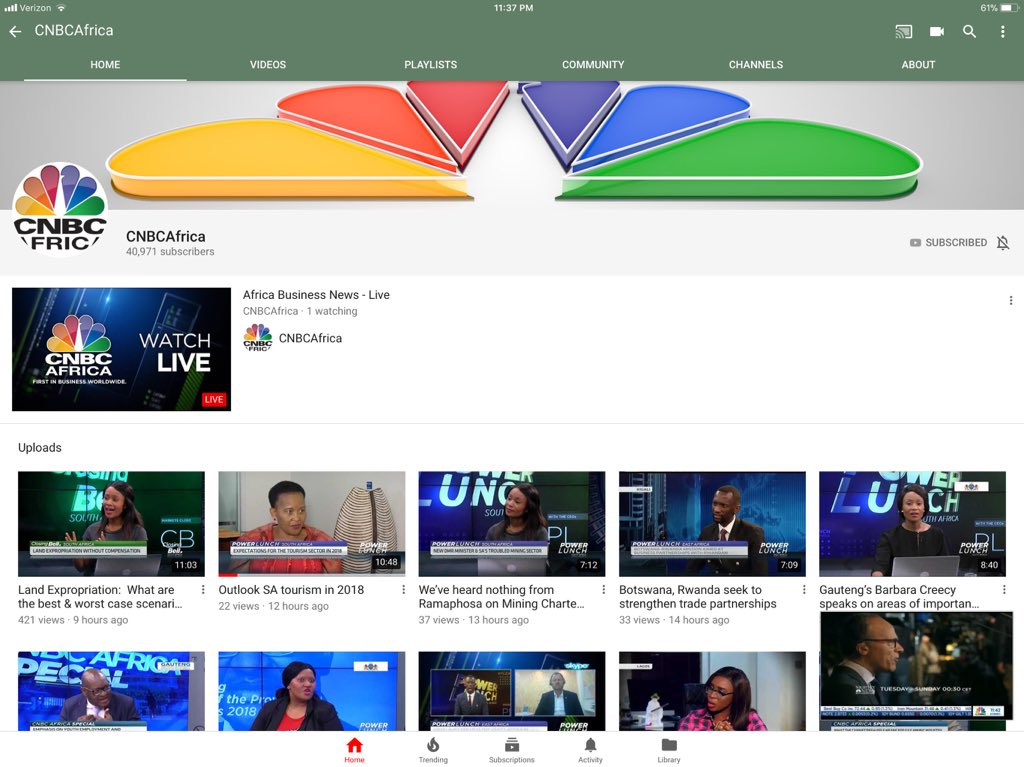Open options for Land Expropriation video
The width and height of the screenshot is (1024, 767).
click(203, 590)
